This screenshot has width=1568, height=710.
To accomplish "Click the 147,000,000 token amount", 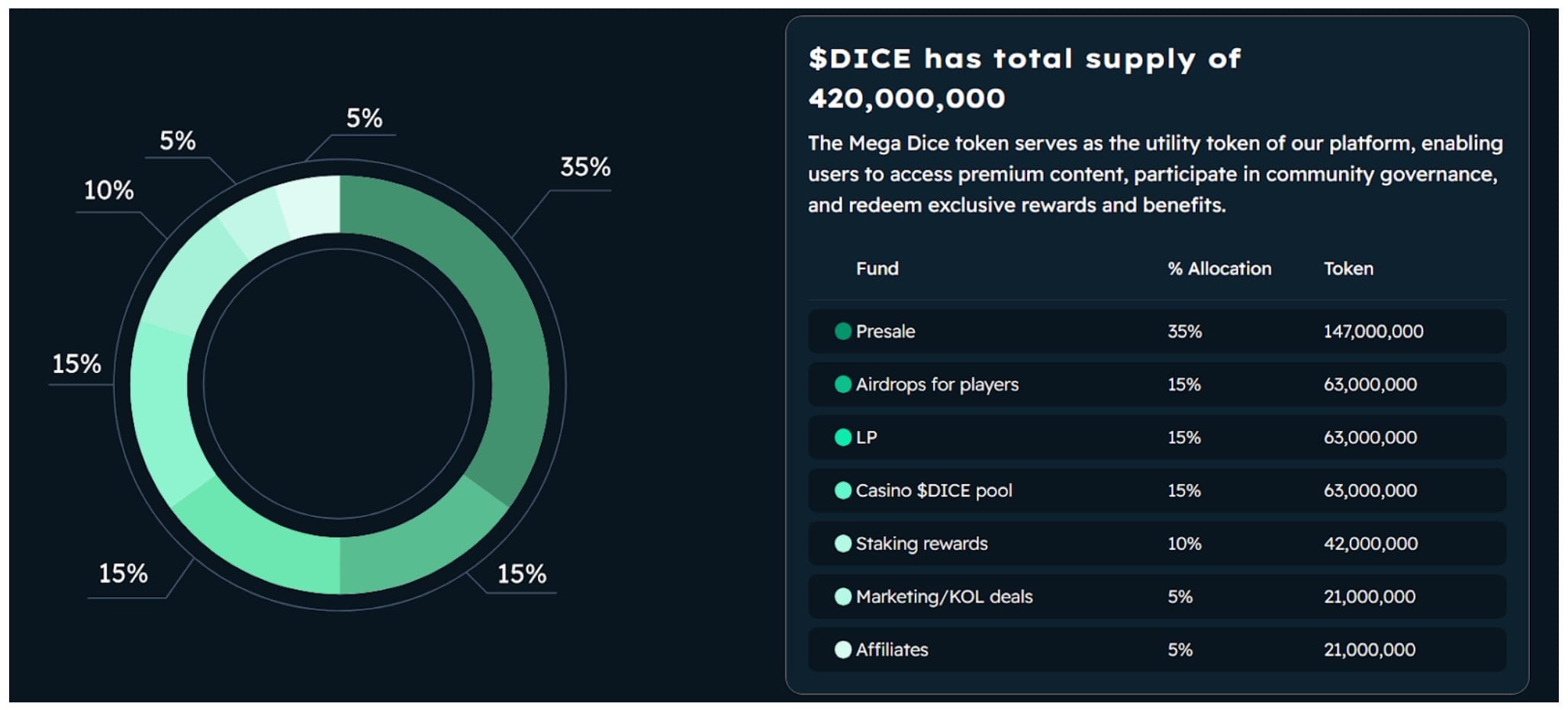I will [x=1373, y=331].
